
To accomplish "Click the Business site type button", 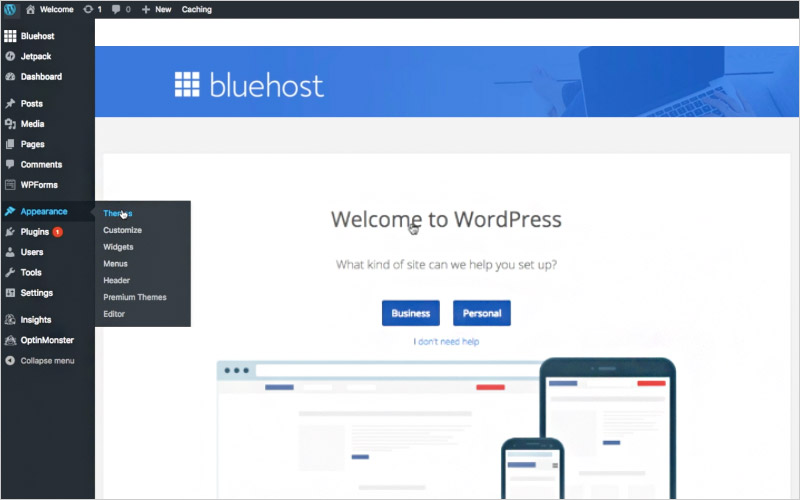I will (x=410, y=313).
